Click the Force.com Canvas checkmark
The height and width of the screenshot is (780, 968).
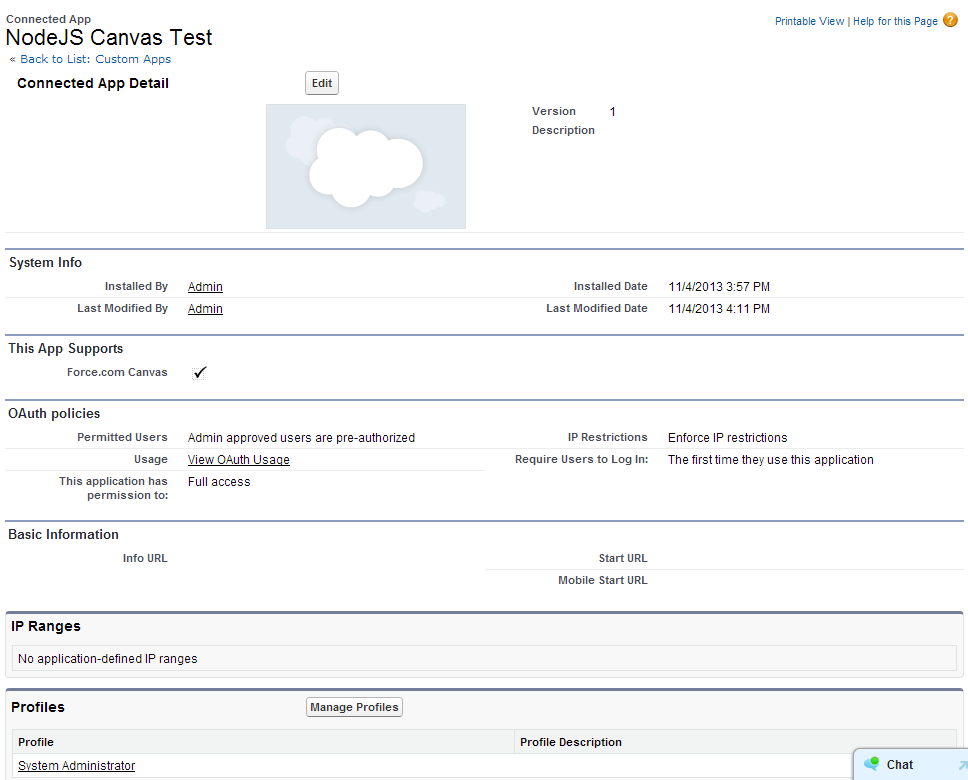199,372
